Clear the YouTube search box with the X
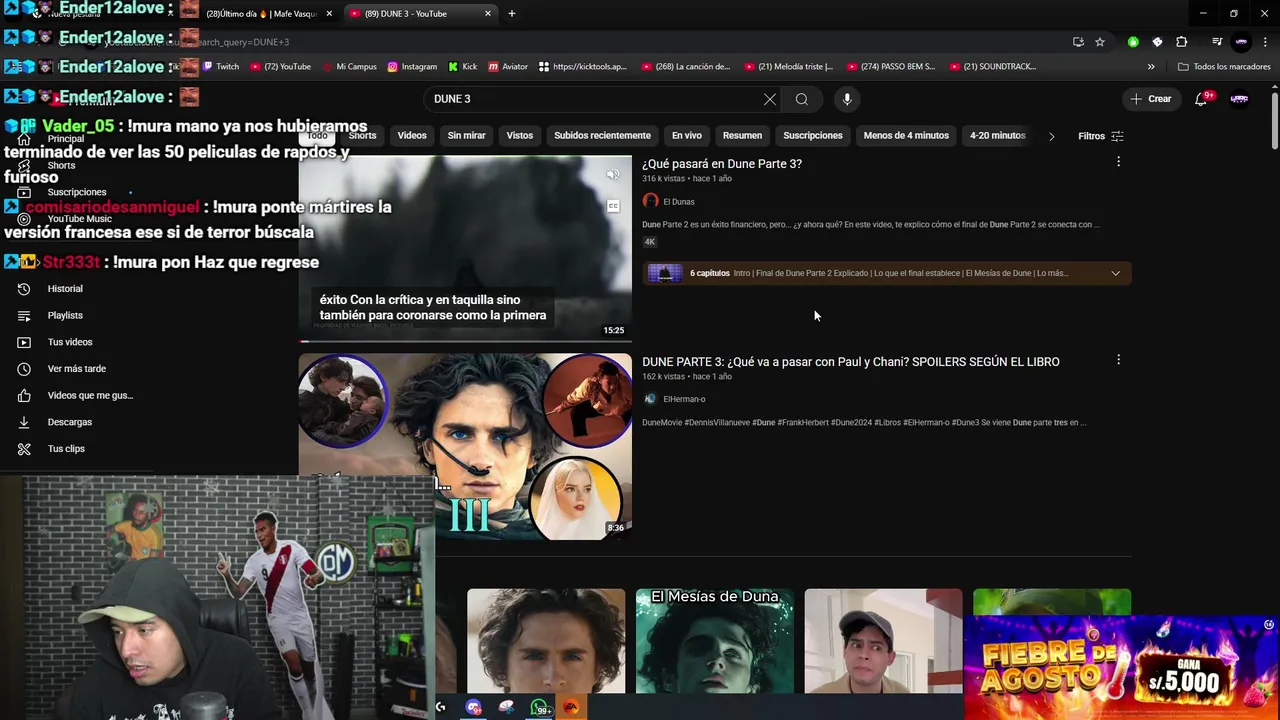 (x=769, y=99)
